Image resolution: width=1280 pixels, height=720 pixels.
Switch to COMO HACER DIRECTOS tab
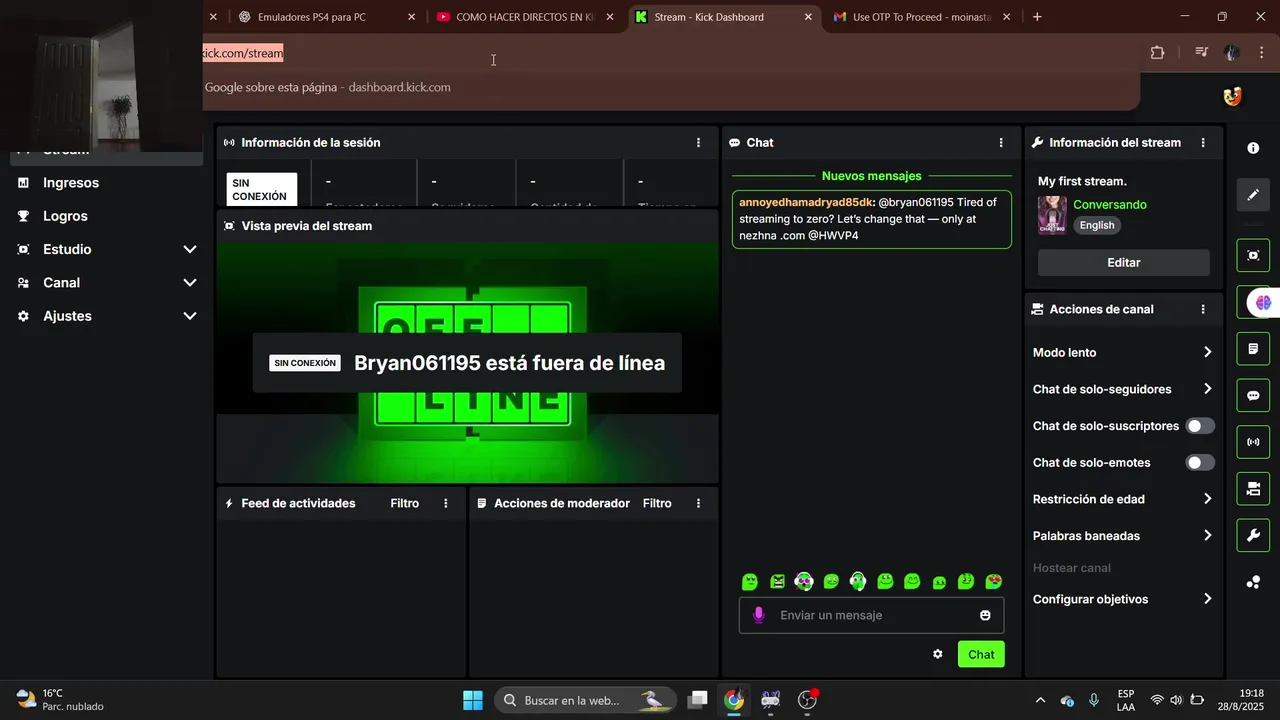pyautogui.click(x=524, y=17)
